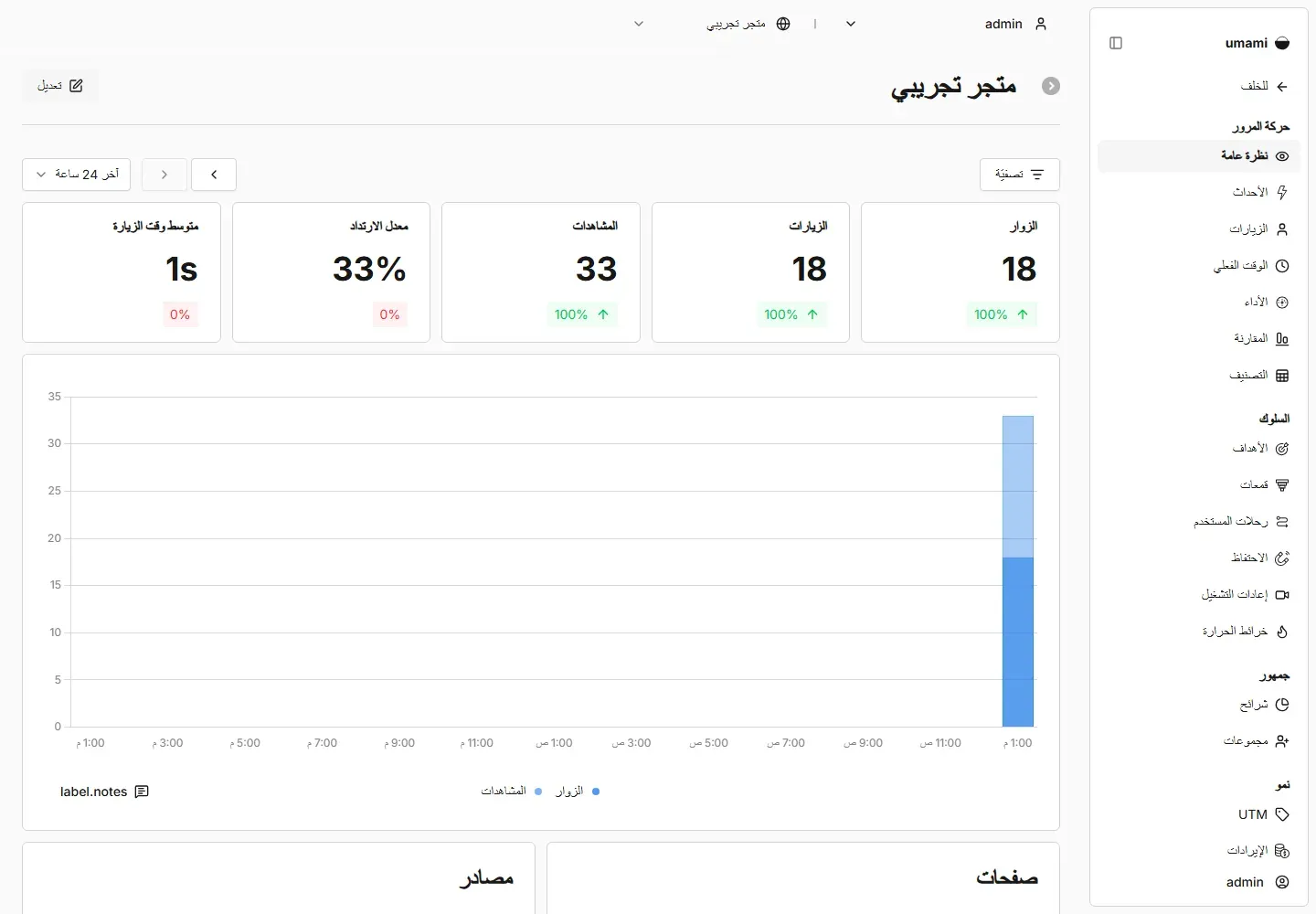Open الأهداف goals target icon
This screenshot has width=1316, height=914.
(1282, 449)
